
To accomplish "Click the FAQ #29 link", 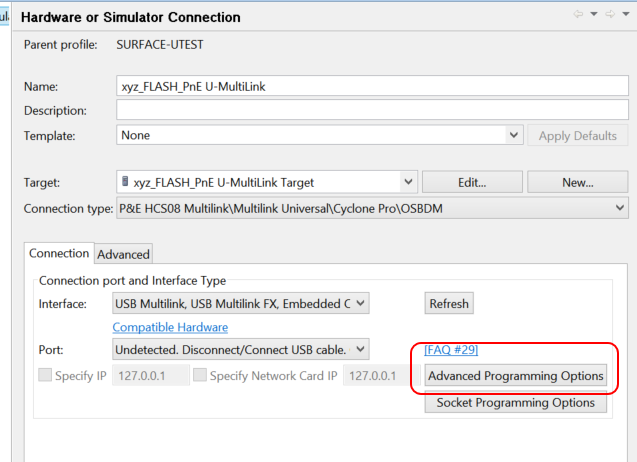I will 451,350.
